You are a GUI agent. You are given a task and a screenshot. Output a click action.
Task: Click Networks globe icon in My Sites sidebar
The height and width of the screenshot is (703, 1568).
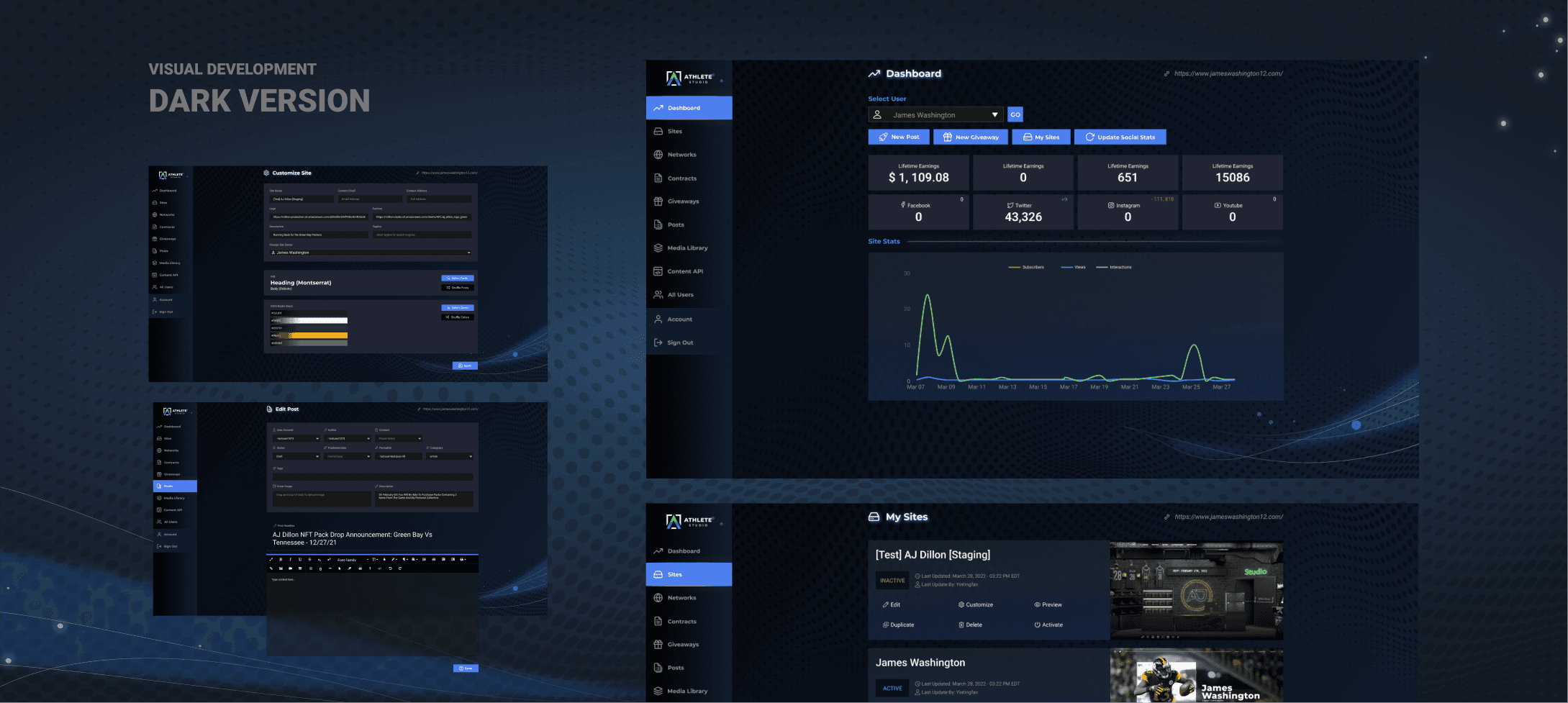point(658,598)
